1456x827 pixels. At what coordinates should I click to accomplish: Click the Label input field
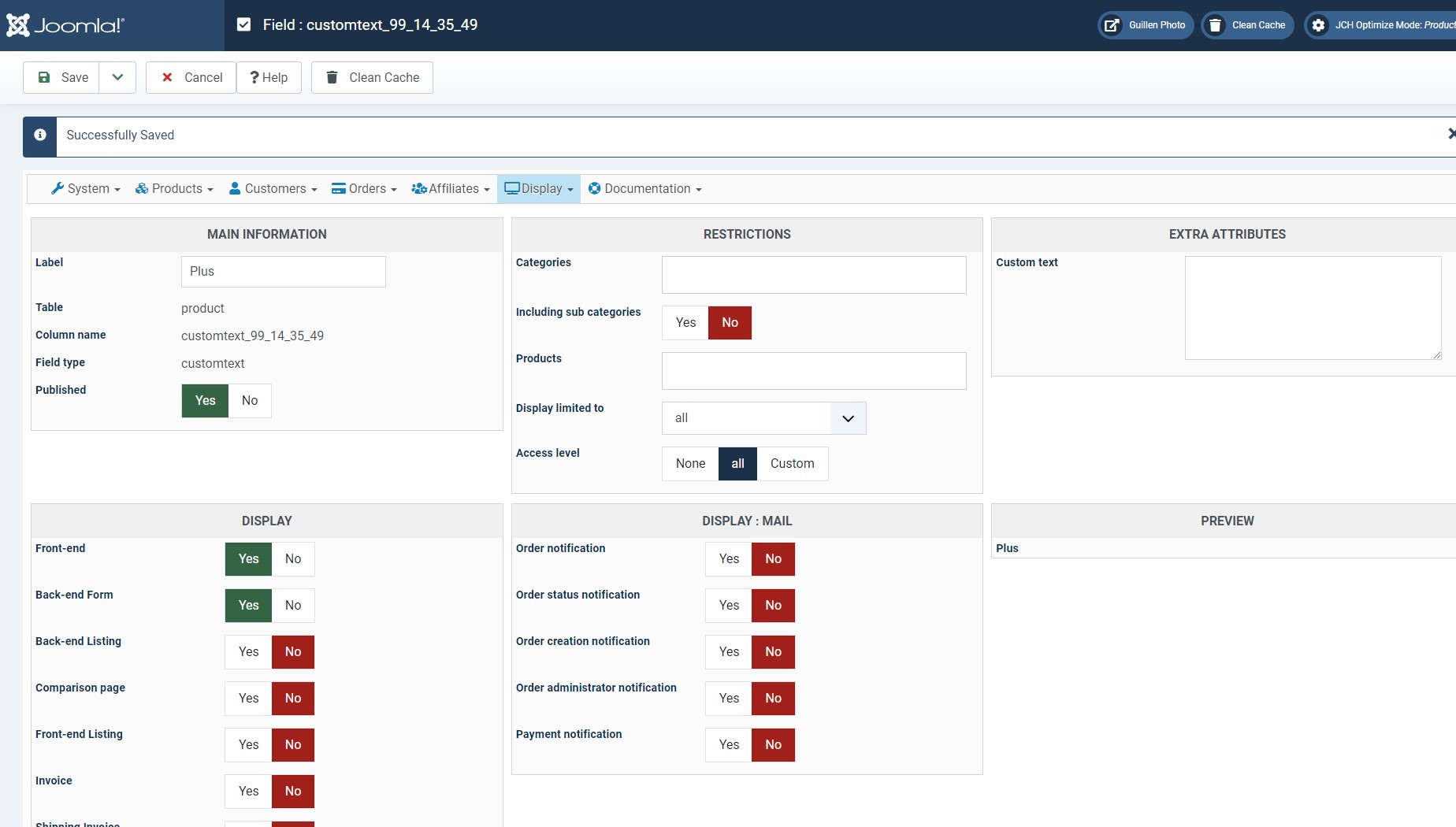tap(284, 272)
